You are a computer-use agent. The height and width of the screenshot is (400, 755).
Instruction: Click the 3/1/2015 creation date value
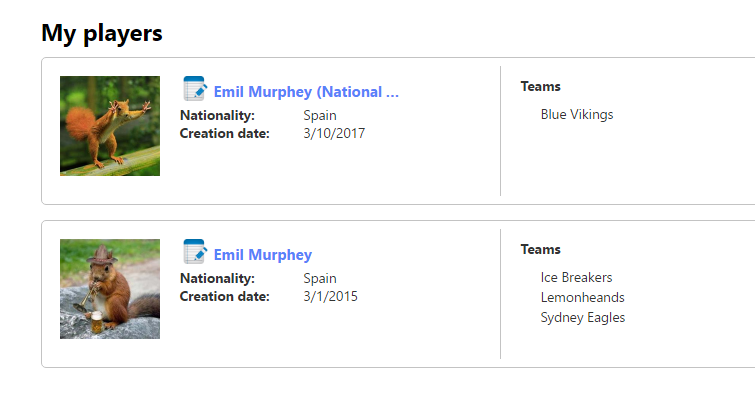(330, 297)
